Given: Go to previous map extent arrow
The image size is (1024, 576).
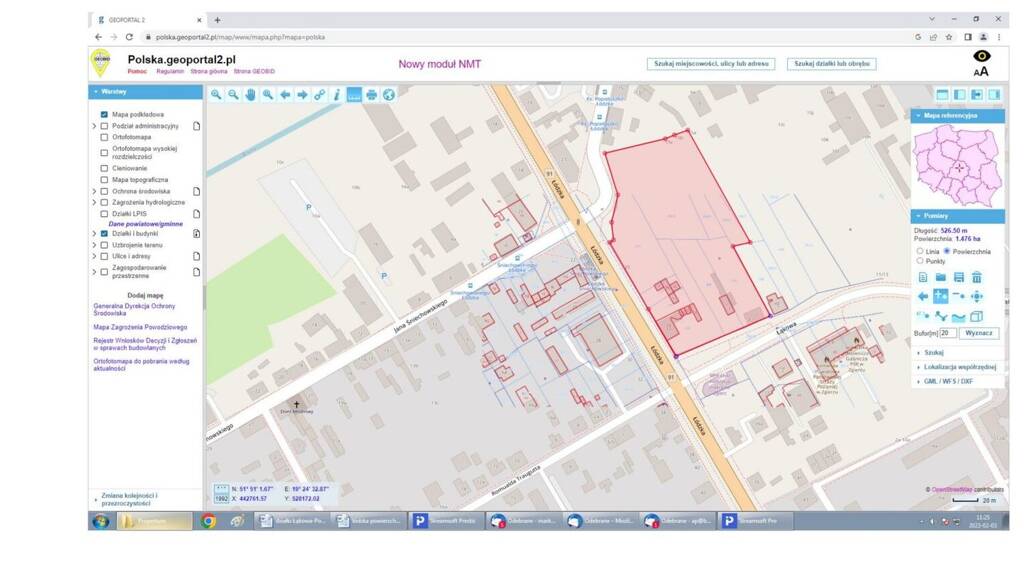Looking at the screenshot, I should tap(285, 95).
